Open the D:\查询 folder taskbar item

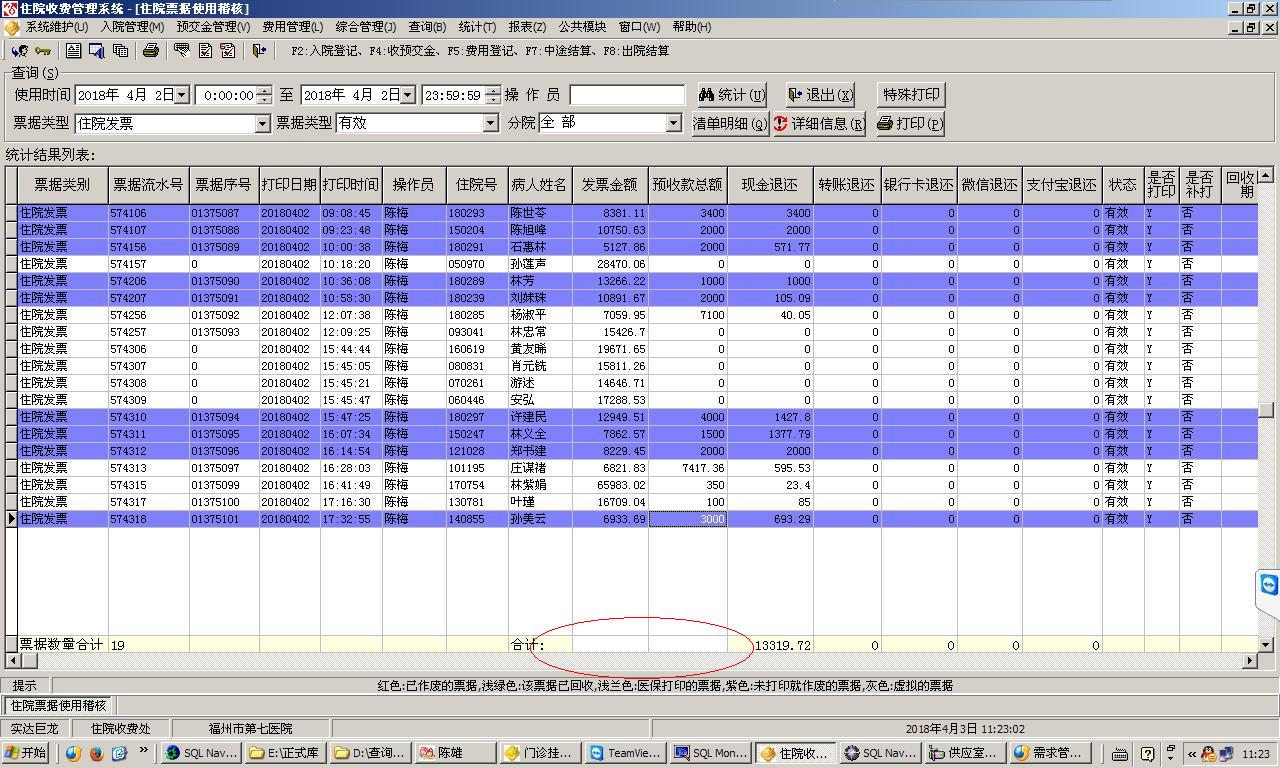370,753
